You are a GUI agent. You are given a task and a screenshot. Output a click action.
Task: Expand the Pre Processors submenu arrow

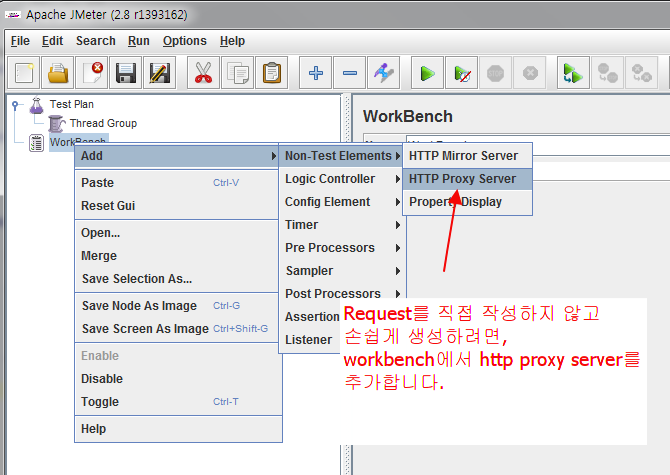click(398, 248)
